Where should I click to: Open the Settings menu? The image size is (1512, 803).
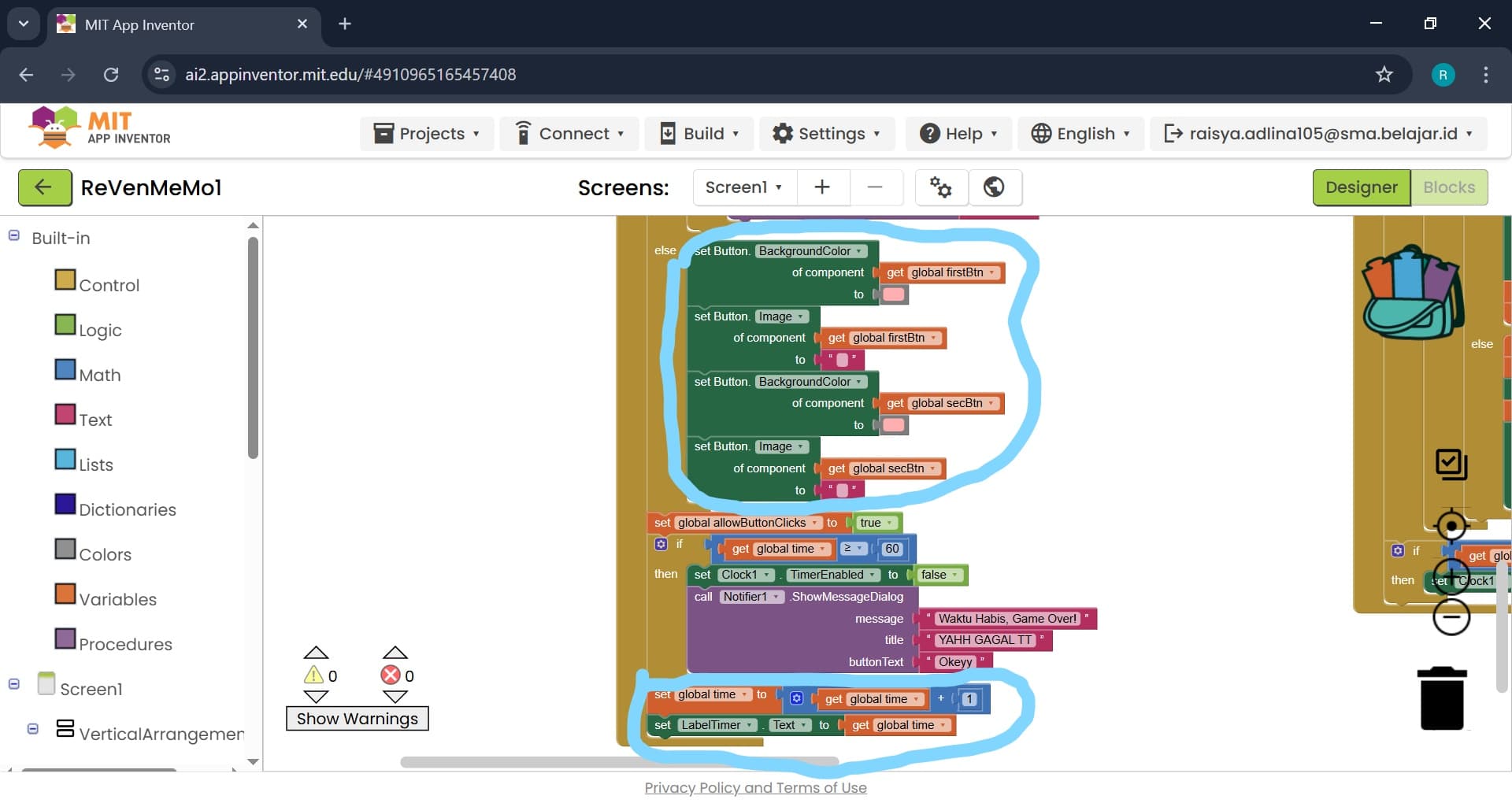click(827, 134)
